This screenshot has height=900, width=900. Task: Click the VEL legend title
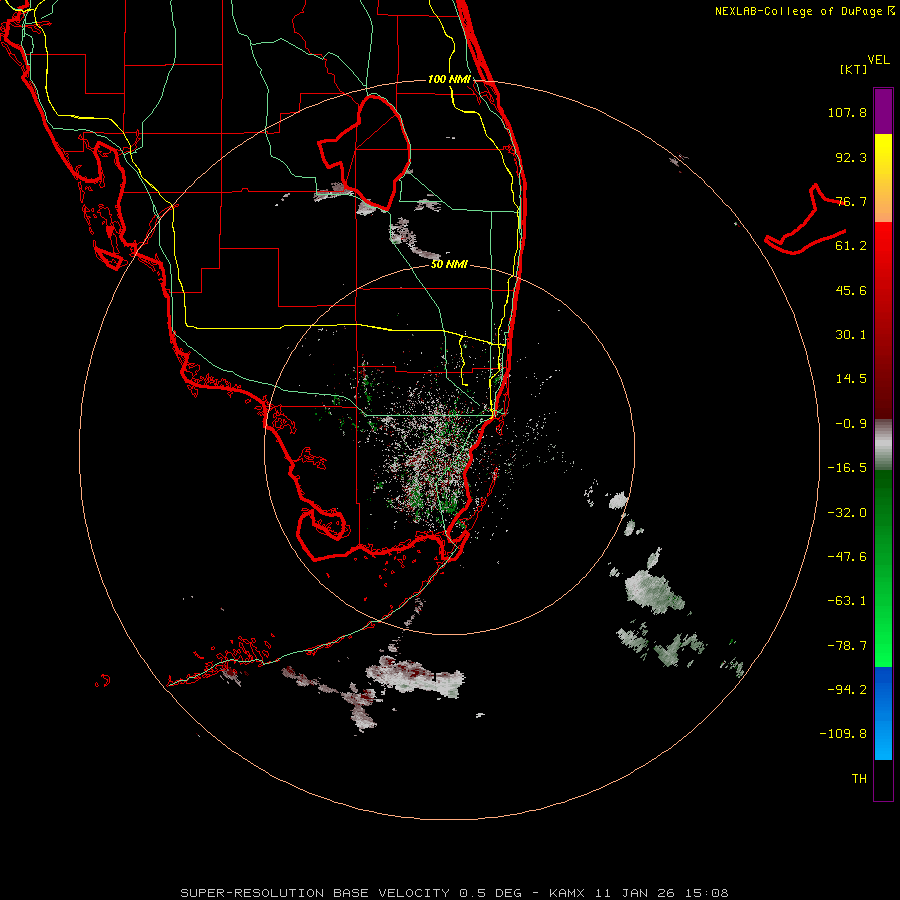coord(879,60)
